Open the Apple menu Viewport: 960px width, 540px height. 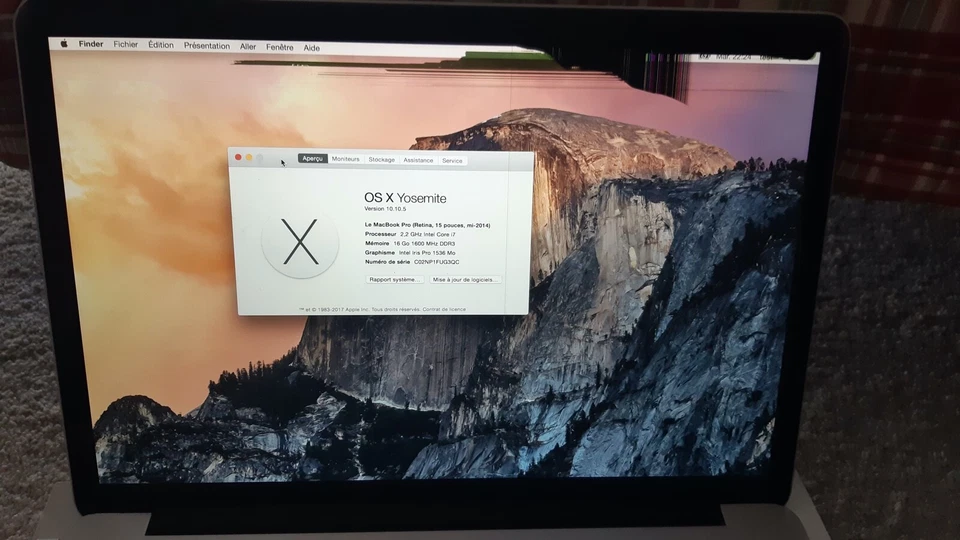click(x=64, y=43)
